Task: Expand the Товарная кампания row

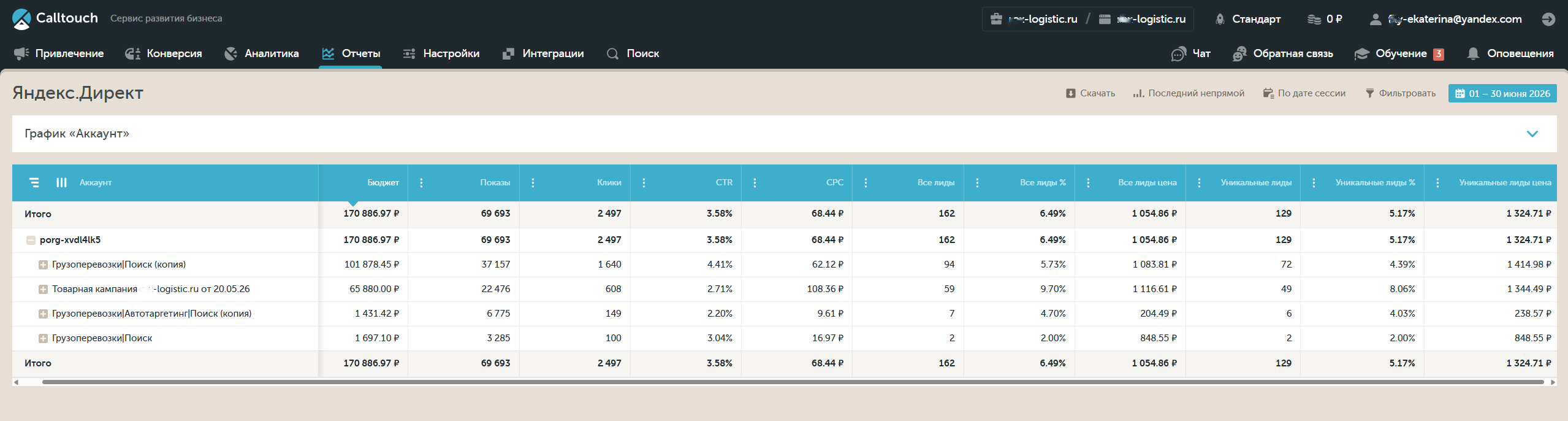Action: [x=43, y=289]
